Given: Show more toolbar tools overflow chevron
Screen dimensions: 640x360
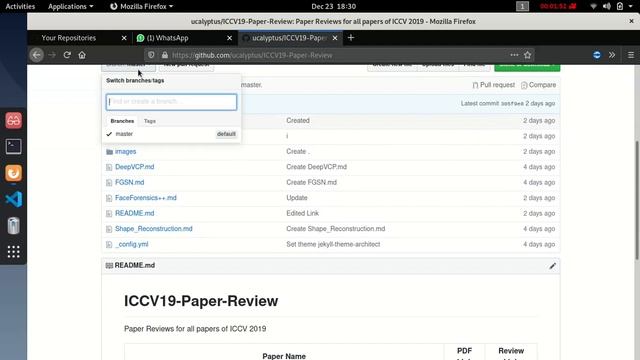Looking at the screenshot, I should tap(612, 55).
